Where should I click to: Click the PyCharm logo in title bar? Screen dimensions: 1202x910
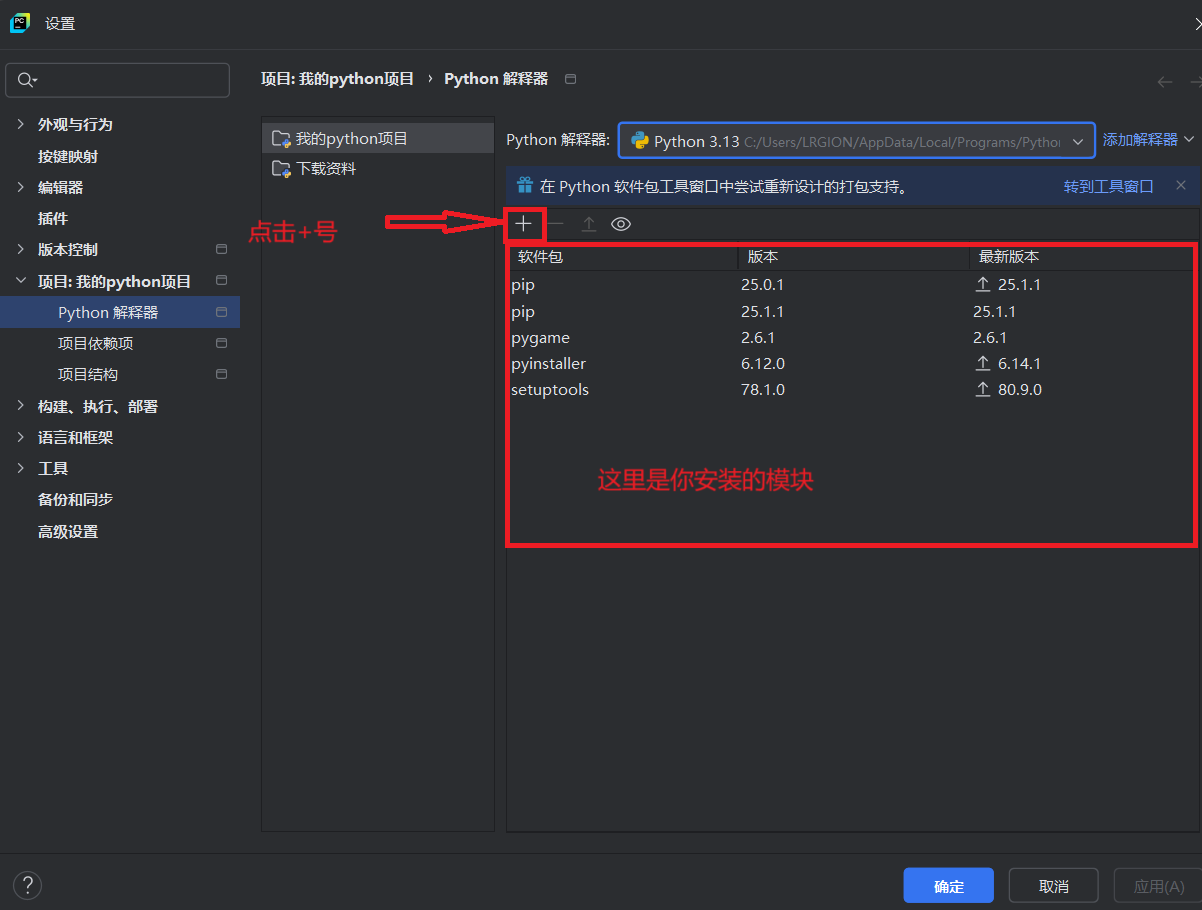20,23
